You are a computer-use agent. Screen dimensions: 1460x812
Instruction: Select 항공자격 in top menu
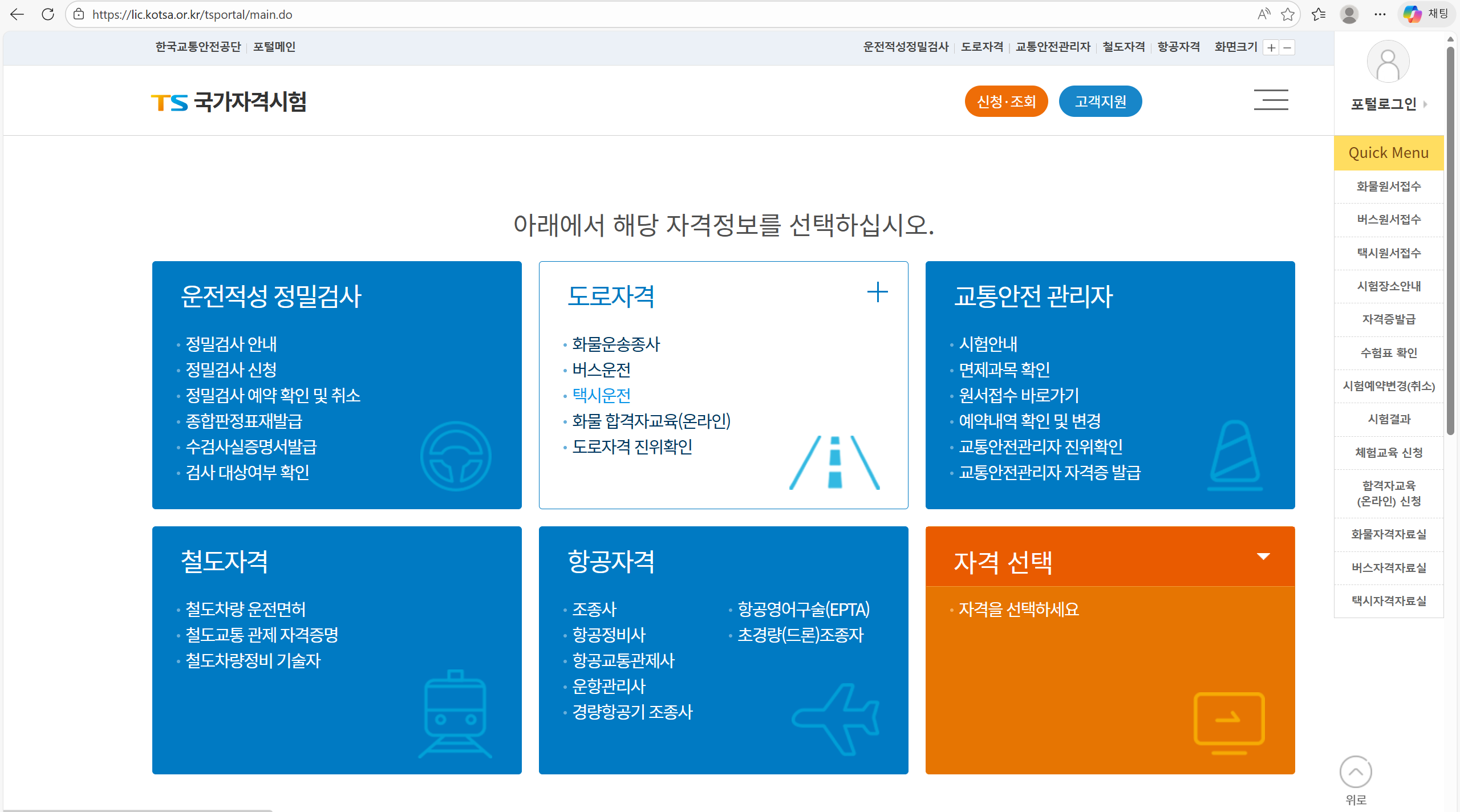[x=1178, y=47]
